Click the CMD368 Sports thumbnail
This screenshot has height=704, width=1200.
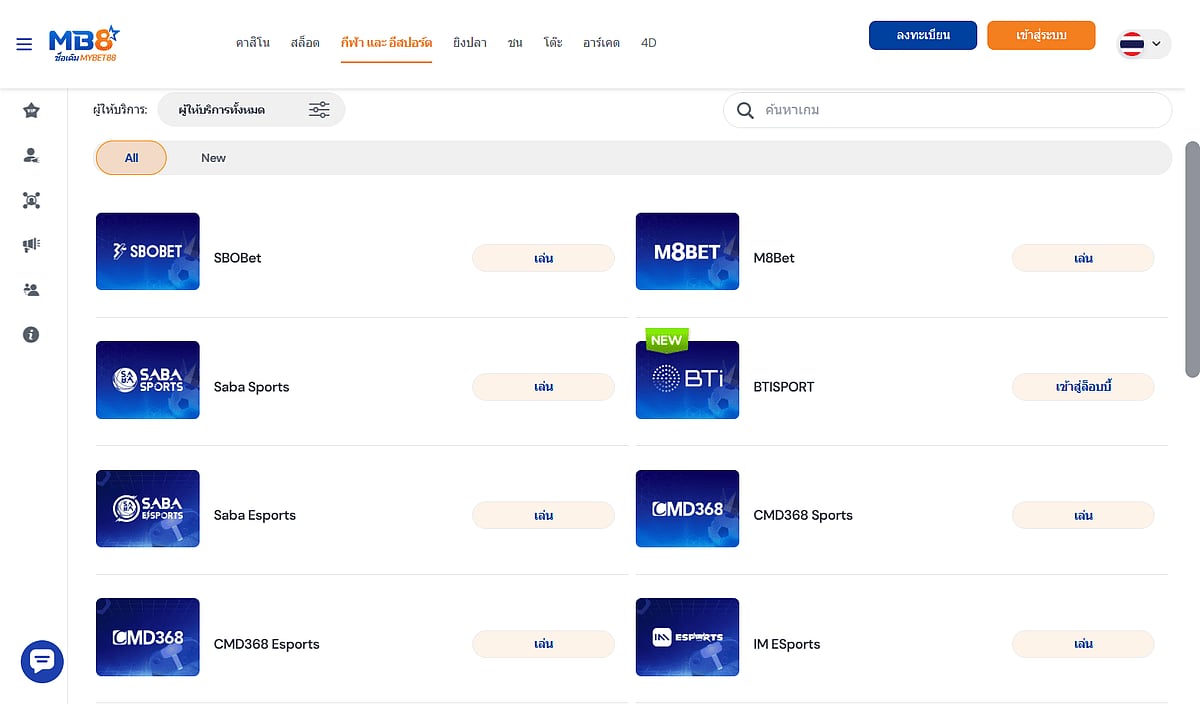tap(688, 509)
